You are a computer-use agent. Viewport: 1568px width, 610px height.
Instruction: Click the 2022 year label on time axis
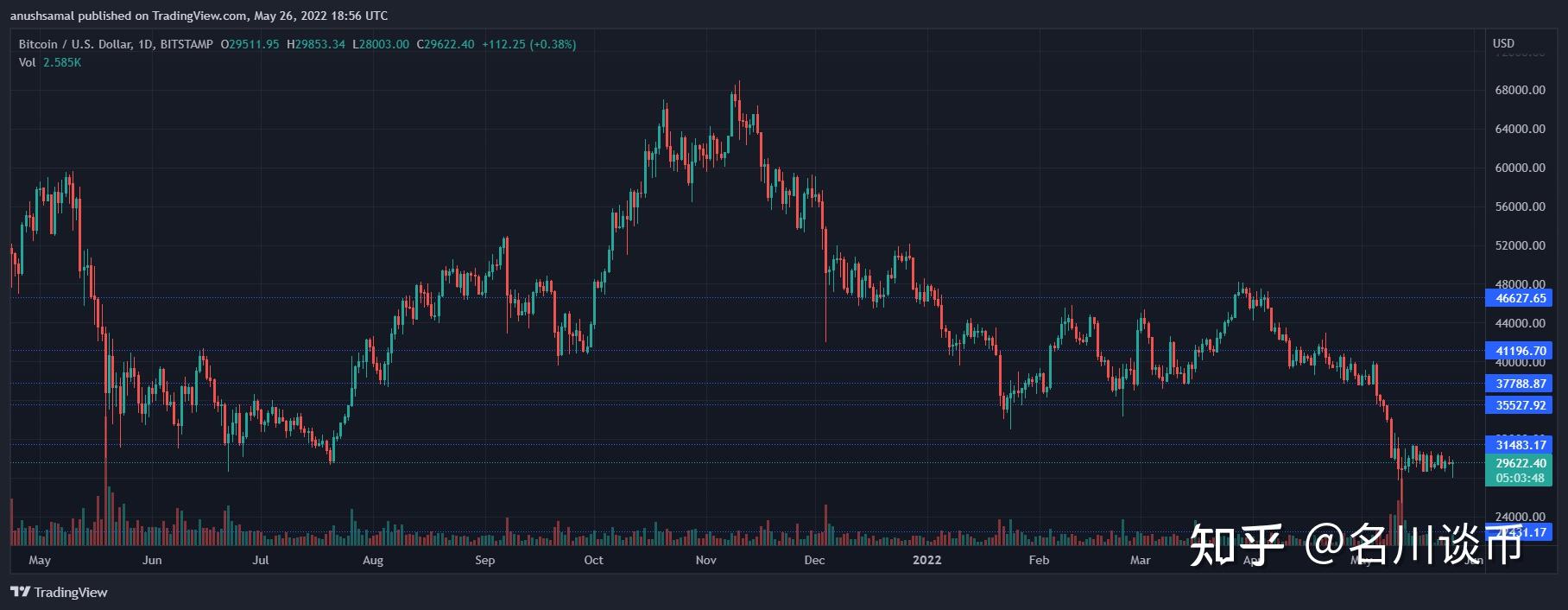point(926,560)
